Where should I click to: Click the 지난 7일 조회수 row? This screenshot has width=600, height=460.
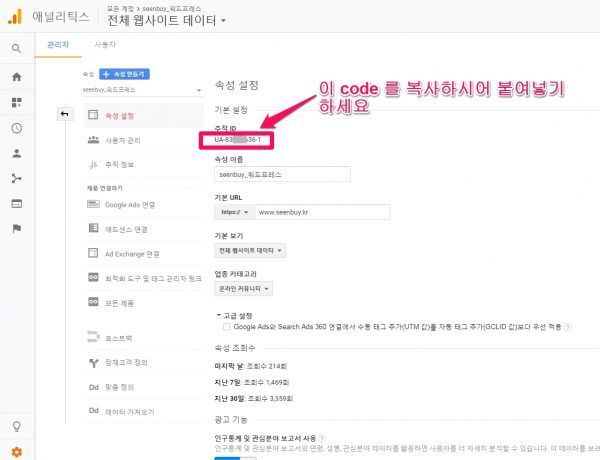(x=252, y=382)
